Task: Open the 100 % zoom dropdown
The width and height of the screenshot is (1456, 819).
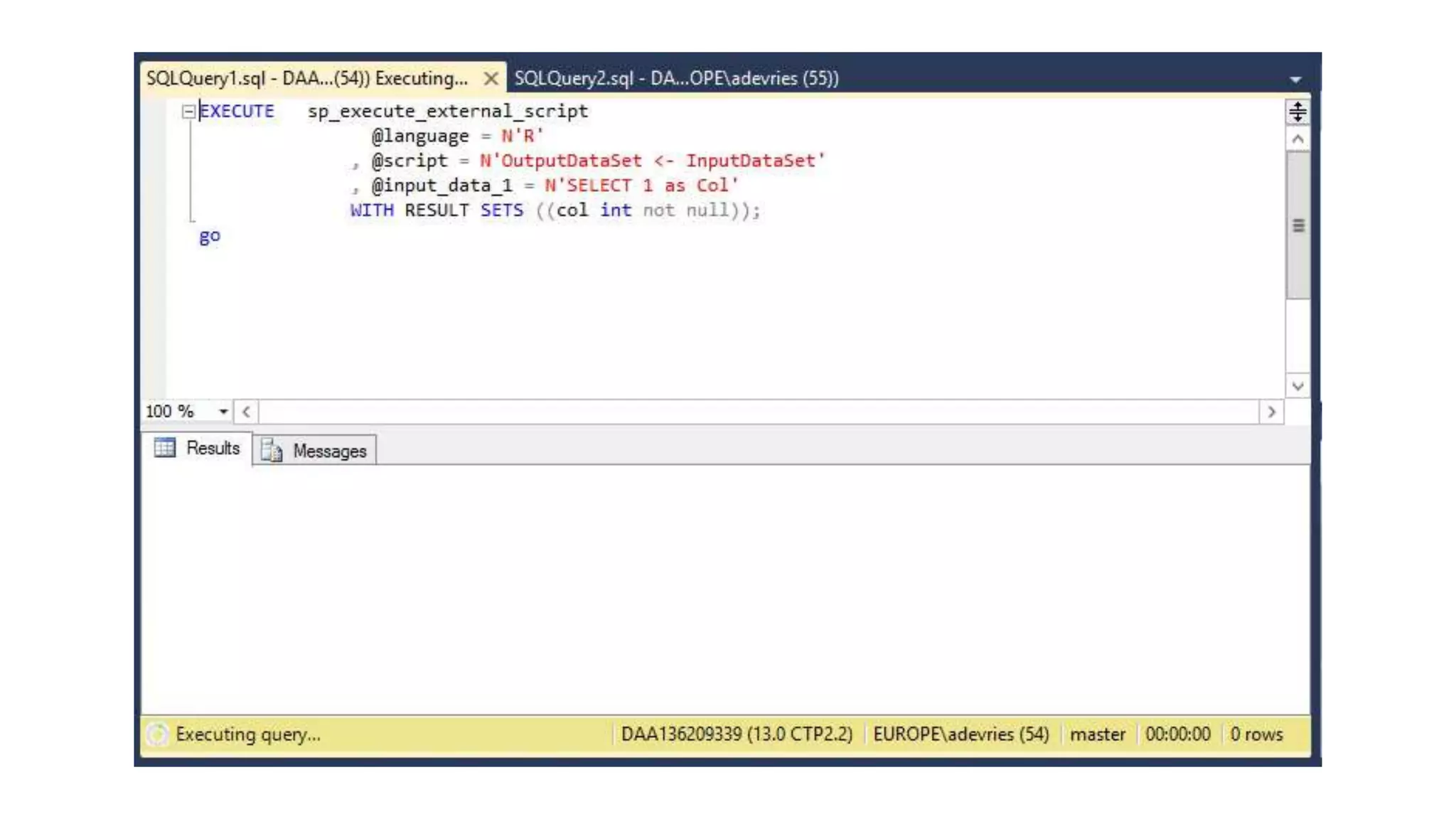Action: coord(223,412)
